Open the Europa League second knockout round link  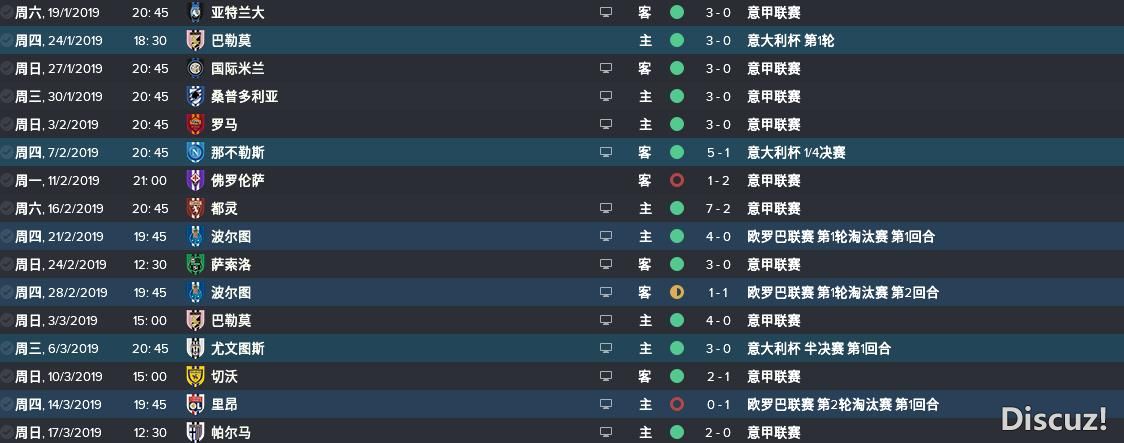pyautogui.click(x=842, y=404)
